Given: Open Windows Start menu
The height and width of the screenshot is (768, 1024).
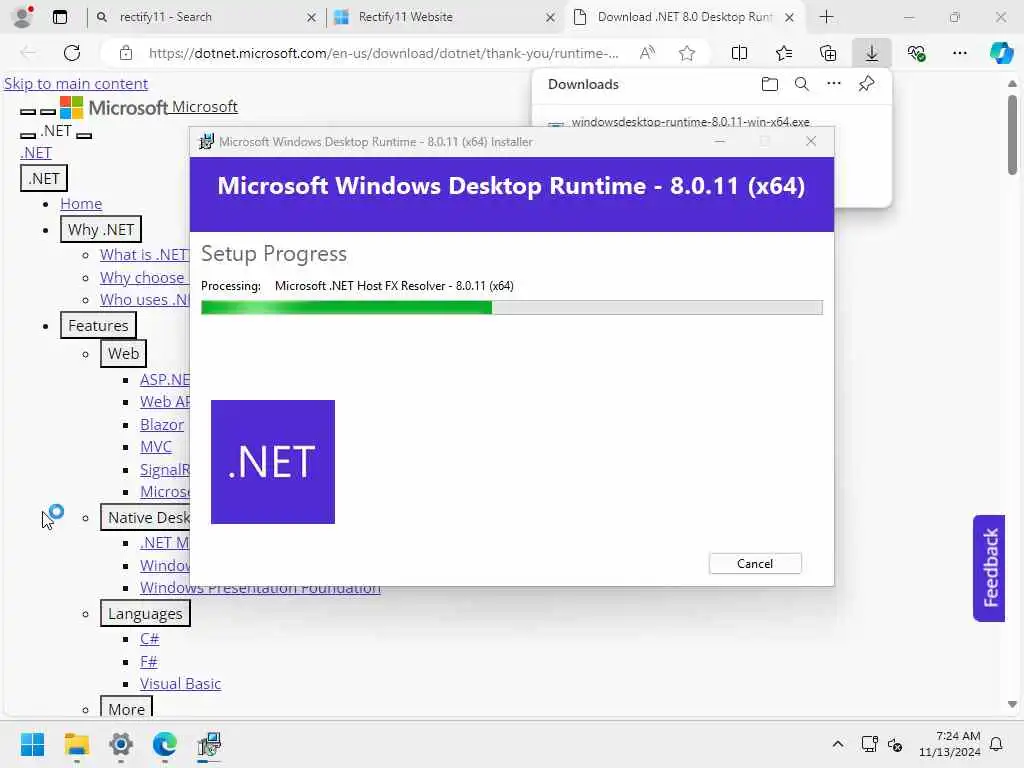Looking at the screenshot, I should tap(32, 744).
